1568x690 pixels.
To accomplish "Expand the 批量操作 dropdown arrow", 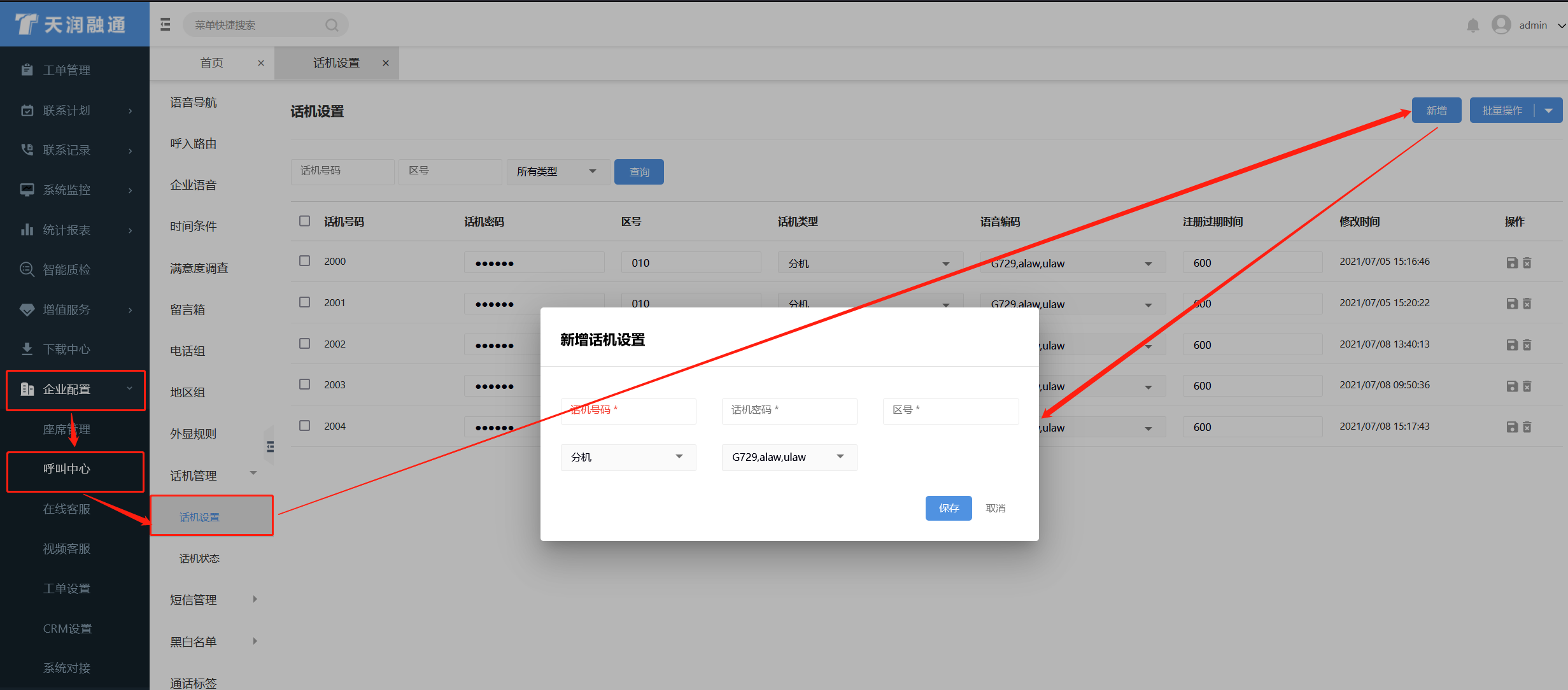I will click(1549, 111).
